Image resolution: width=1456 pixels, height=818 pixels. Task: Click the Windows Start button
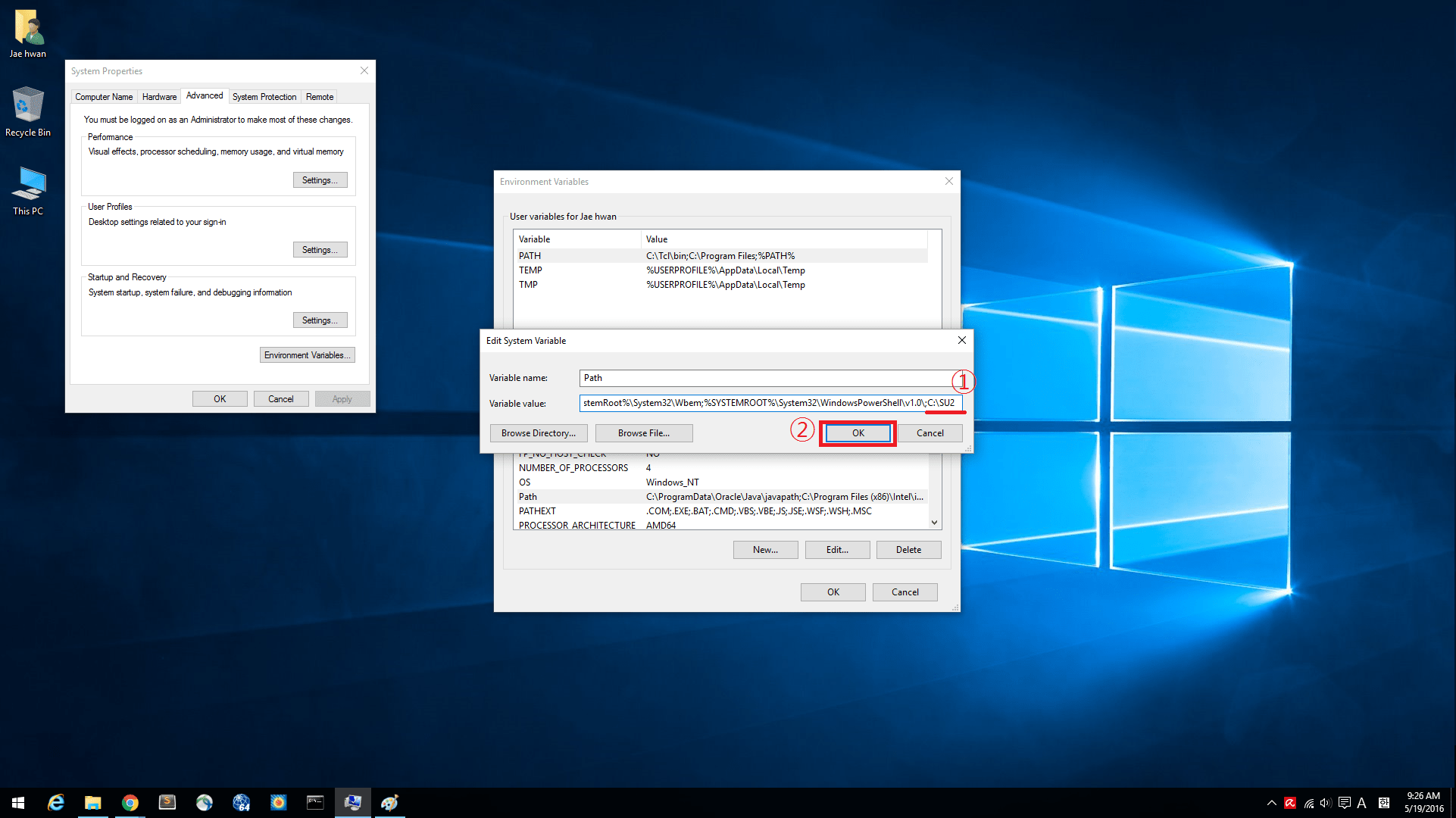18,803
